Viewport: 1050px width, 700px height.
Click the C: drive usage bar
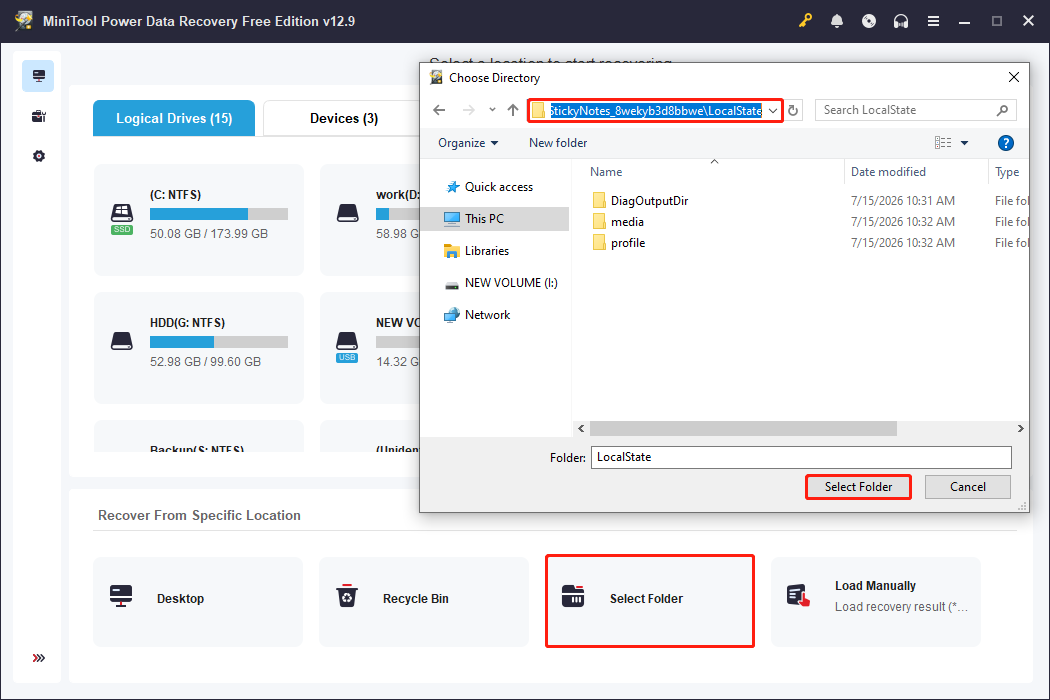tap(219, 214)
